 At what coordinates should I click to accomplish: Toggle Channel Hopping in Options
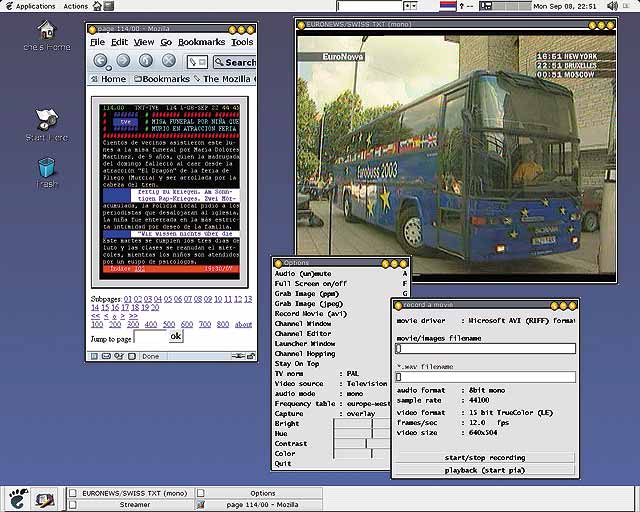[305, 354]
